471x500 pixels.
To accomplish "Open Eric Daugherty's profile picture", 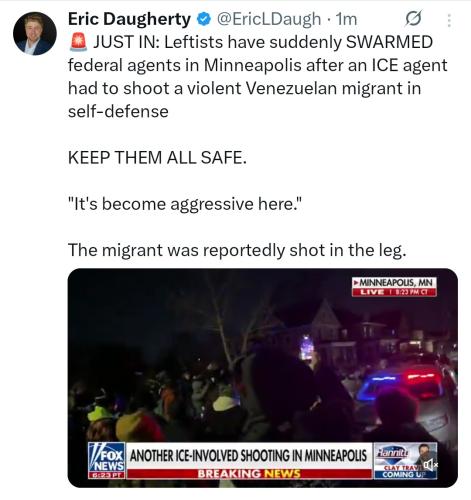I will pos(35,33).
